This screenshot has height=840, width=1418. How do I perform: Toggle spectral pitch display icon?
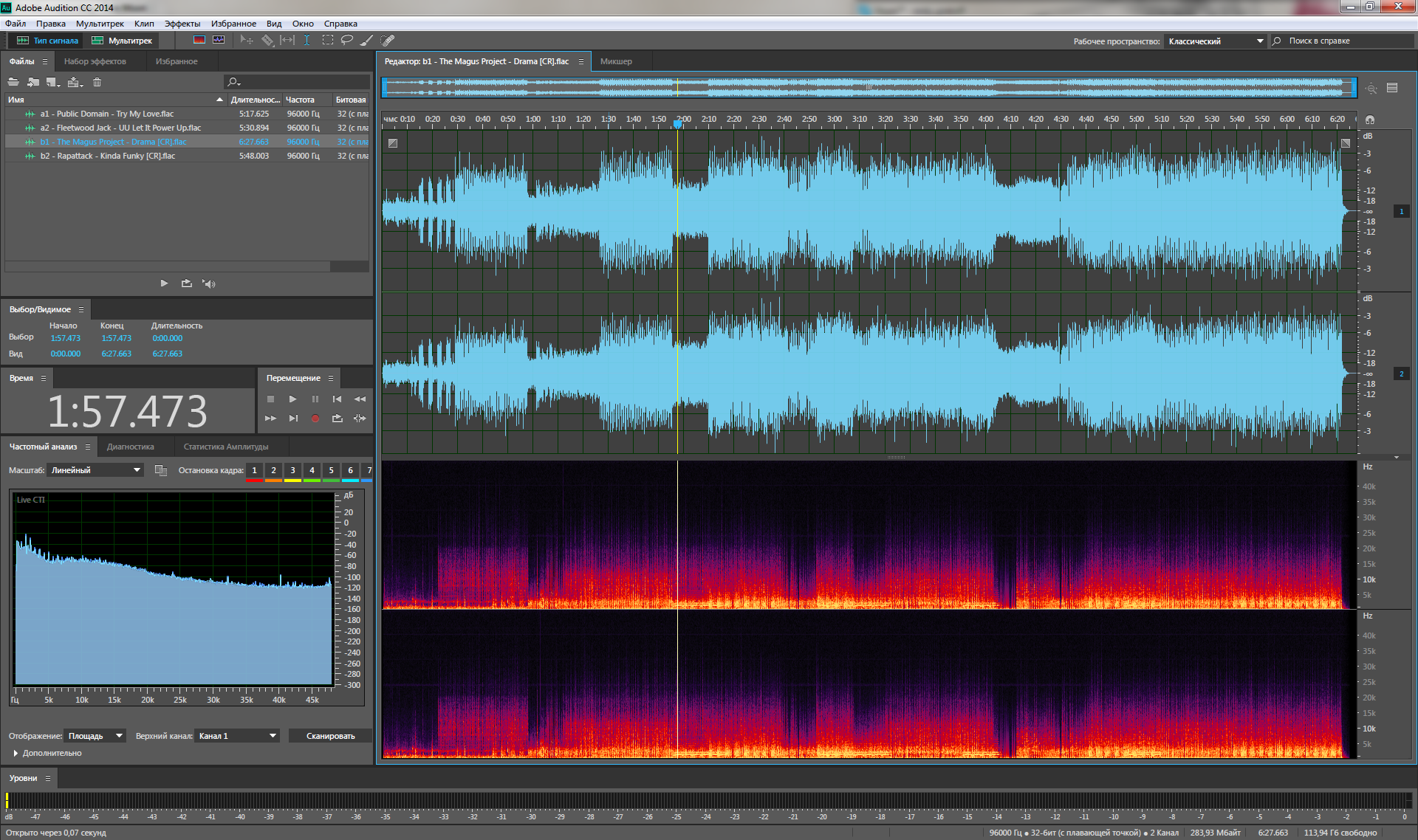pos(219,40)
